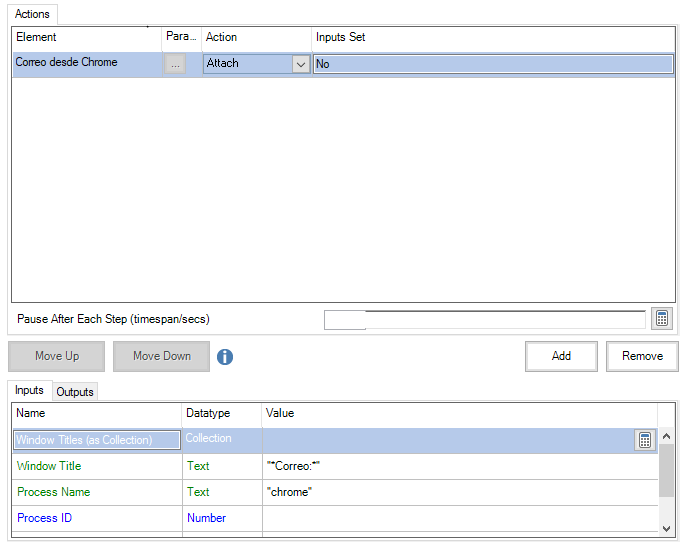The height and width of the screenshot is (546, 682).
Task: Click the Pause After Each Step field
Action: point(485,319)
